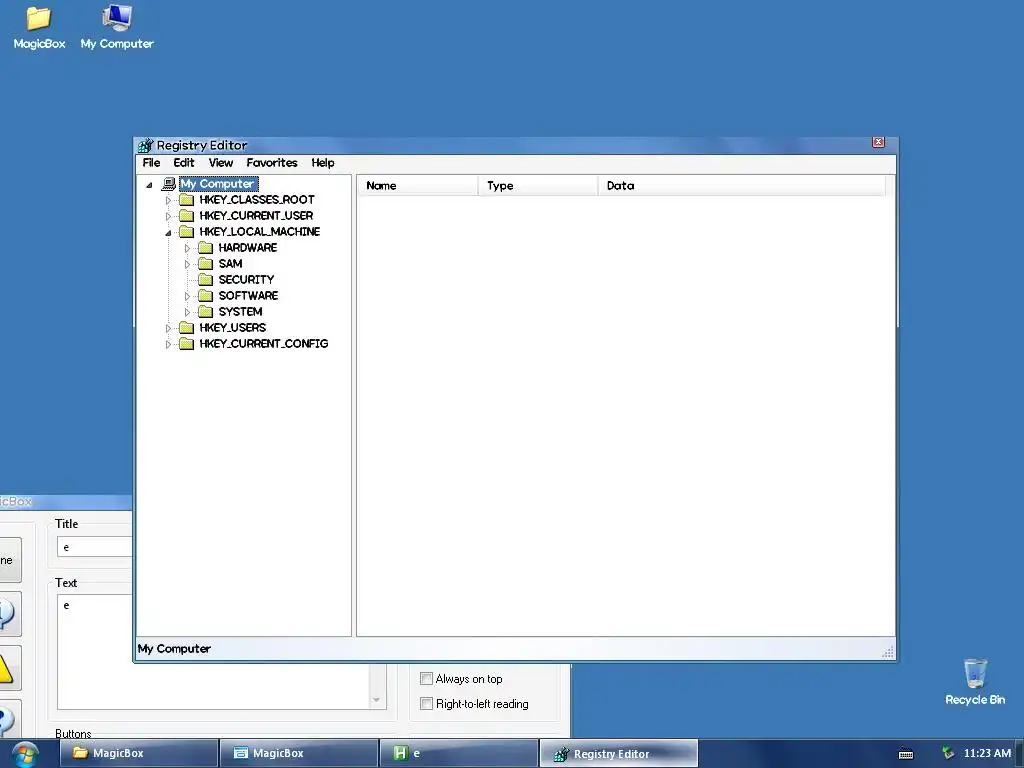Click My Computer computer icon in tree
The width and height of the screenshot is (1024, 768).
click(168, 184)
